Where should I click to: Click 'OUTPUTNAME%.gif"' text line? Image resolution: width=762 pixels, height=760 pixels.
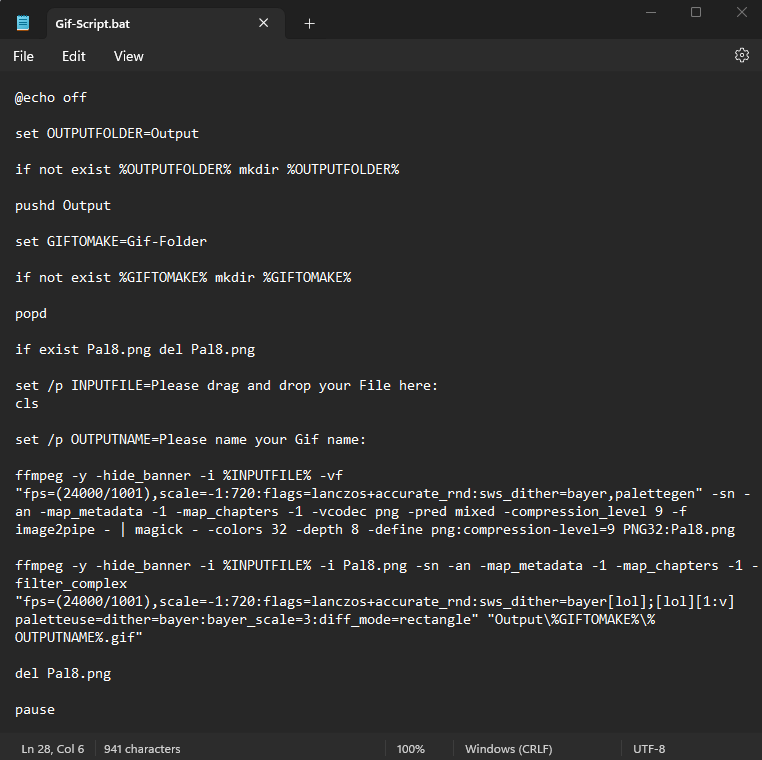pyautogui.click(x=79, y=637)
